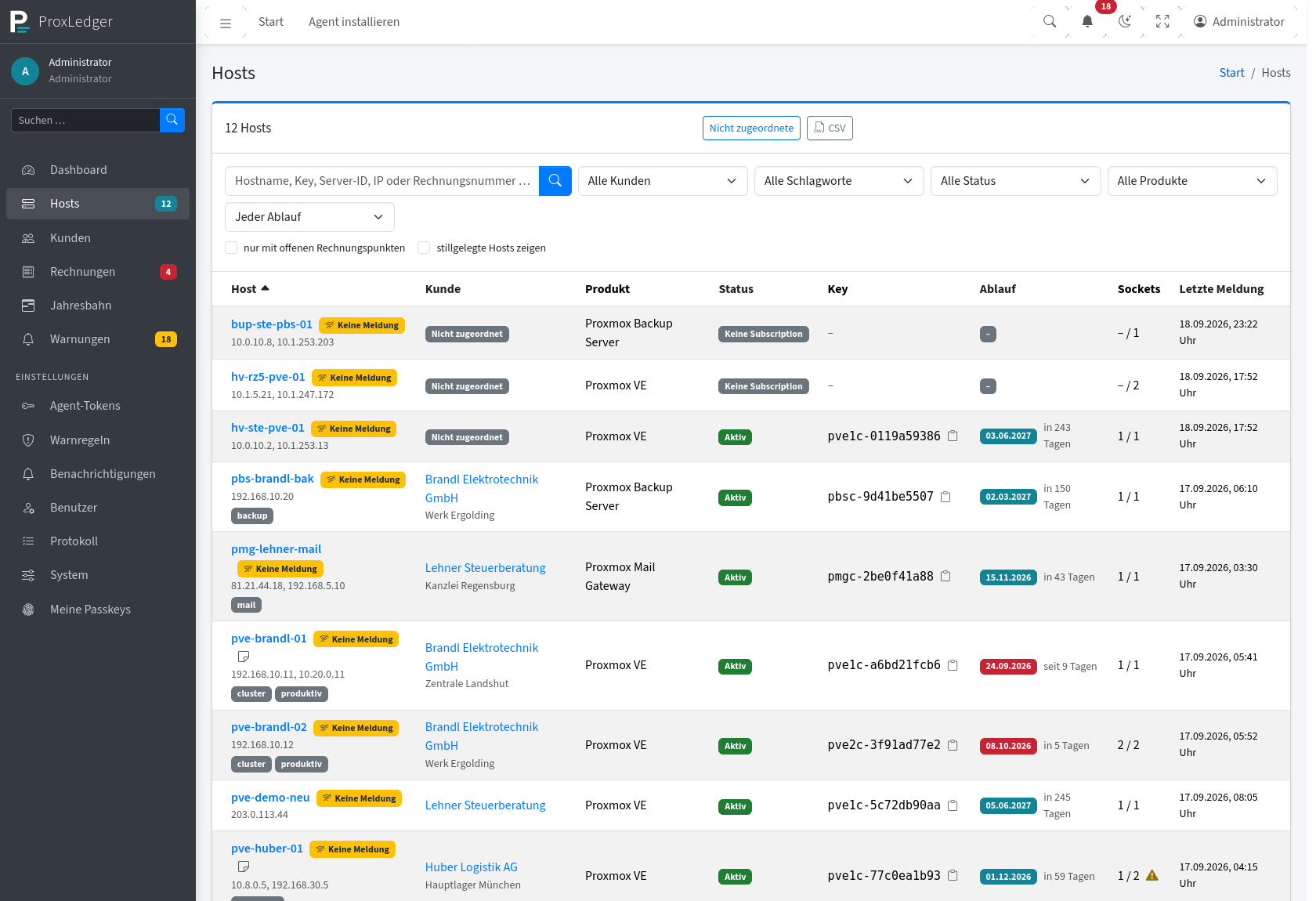Open host link pmg-lehner-mail
1316x901 pixels.
click(276, 549)
